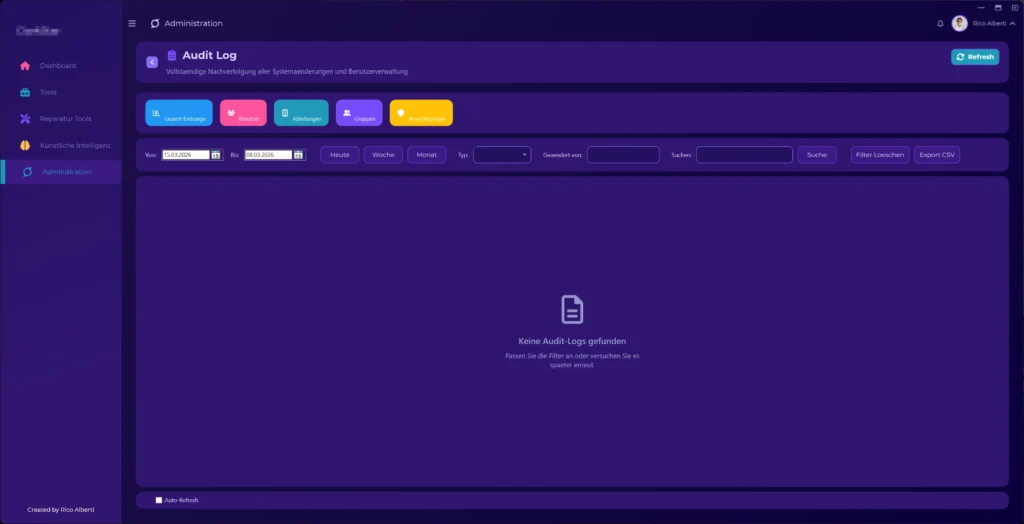Open the Typ dropdown
Image resolution: width=1024 pixels, height=524 pixels.
tap(502, 155)
